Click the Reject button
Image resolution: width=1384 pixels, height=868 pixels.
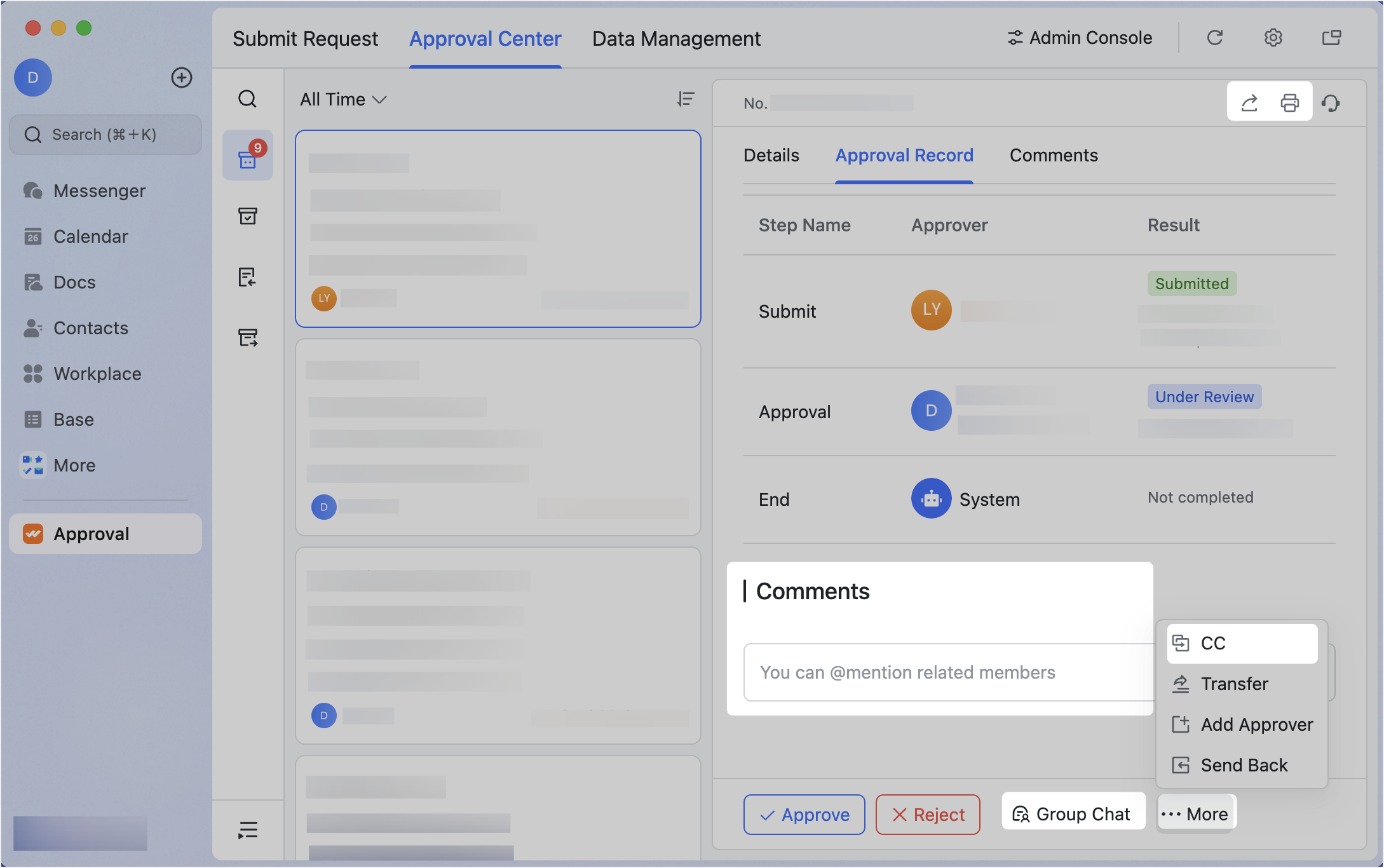pyautogui.click(x=928, y=815)
